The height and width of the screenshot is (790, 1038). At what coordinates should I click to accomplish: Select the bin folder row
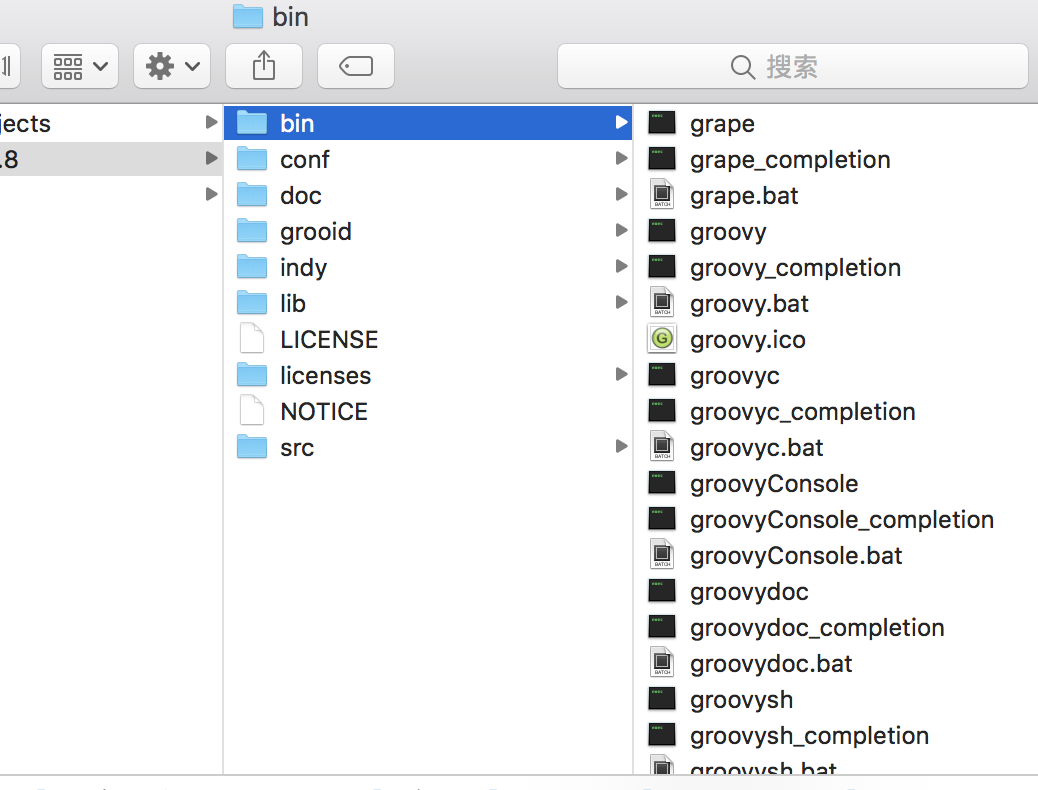(x=428, y=123)
